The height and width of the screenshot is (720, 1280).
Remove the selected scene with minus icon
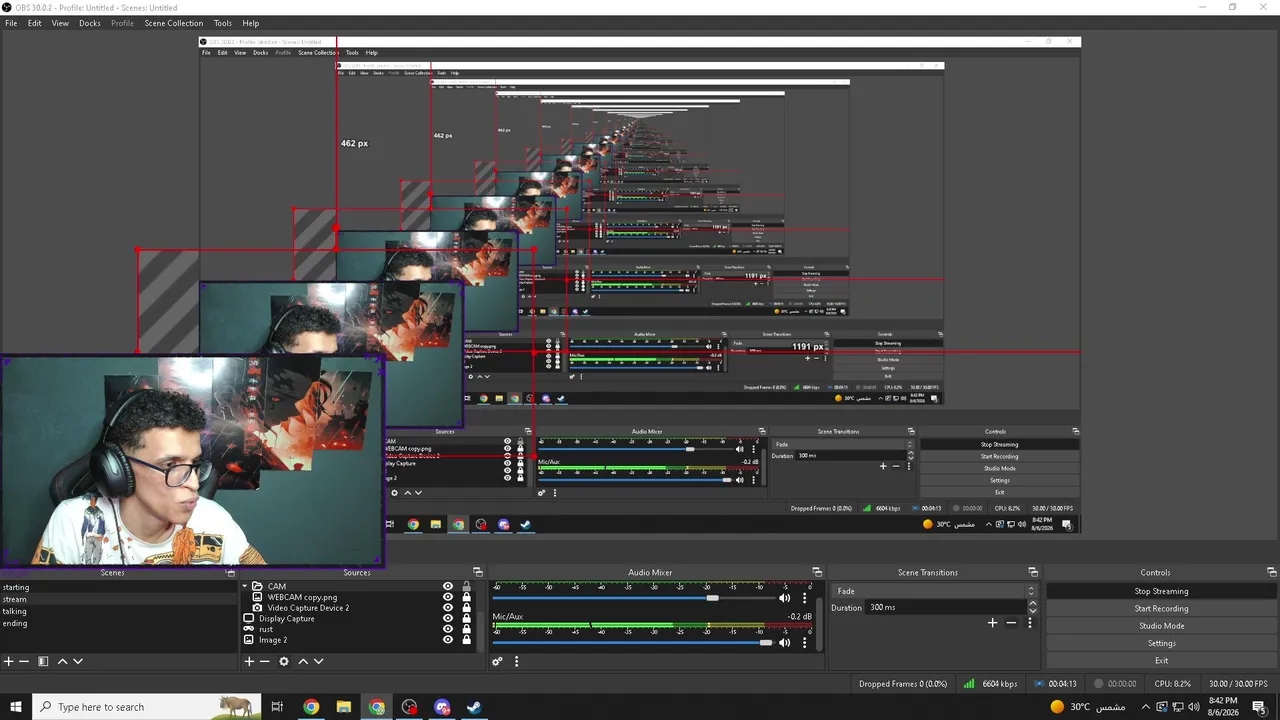point(24,661)
